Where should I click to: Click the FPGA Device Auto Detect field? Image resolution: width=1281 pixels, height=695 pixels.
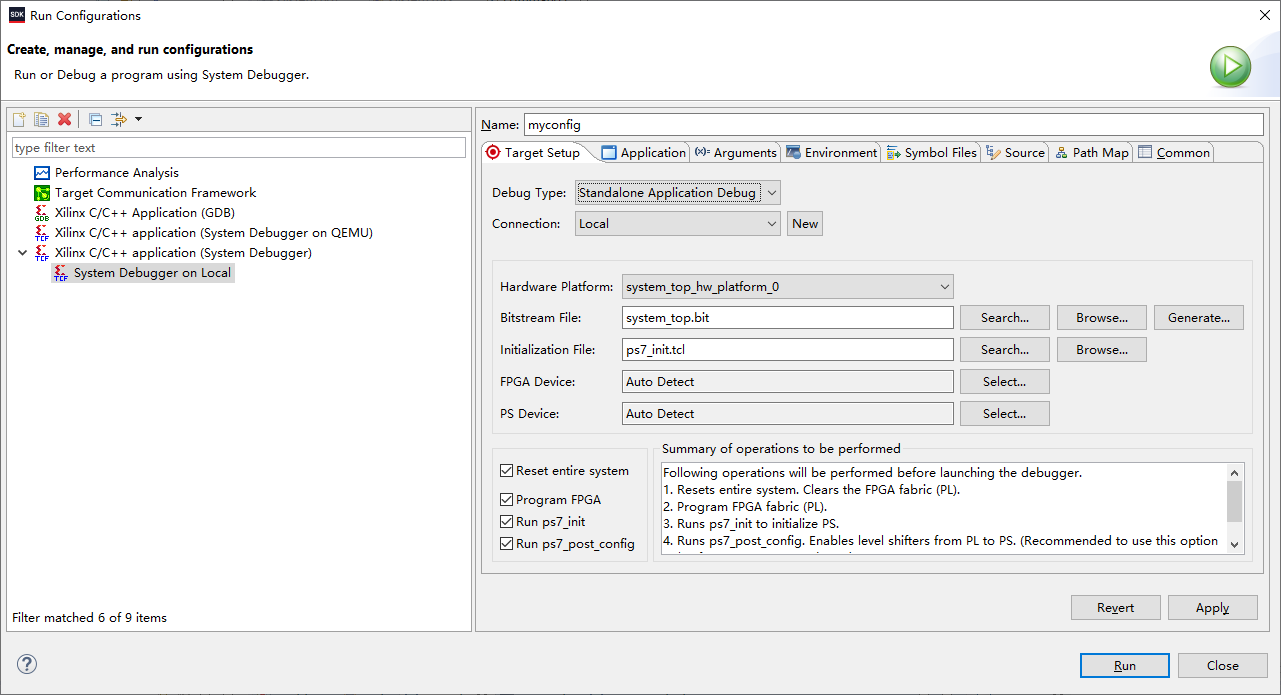click(x=788, y=382)
